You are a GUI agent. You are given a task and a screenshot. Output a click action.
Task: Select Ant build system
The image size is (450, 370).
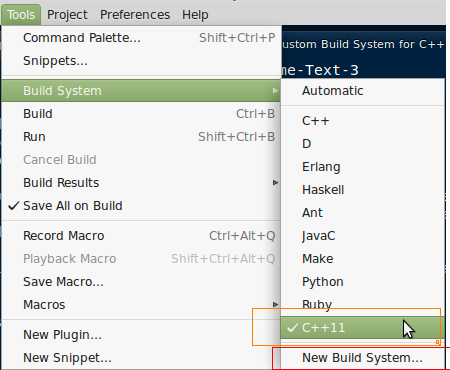click(363, 213)
